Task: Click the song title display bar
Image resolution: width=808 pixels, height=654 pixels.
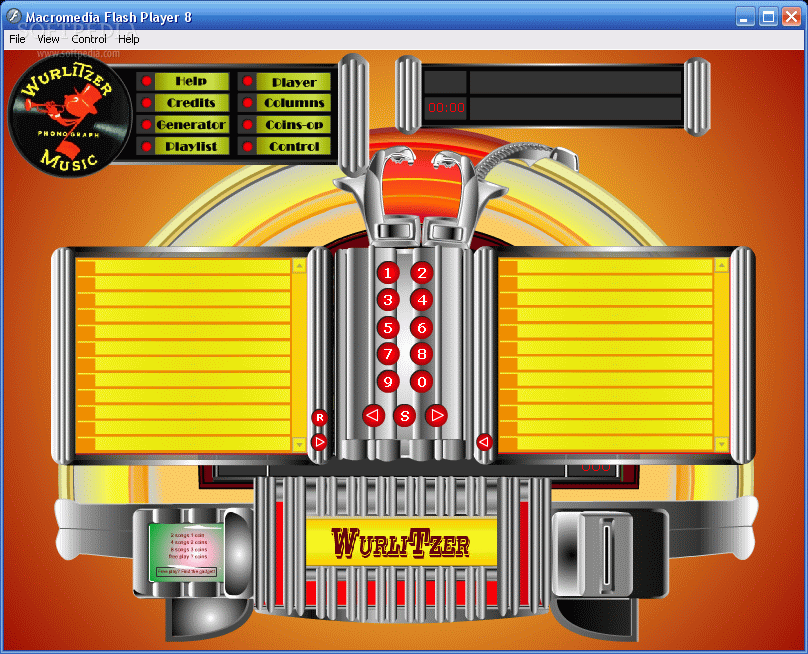Action: 576,82
